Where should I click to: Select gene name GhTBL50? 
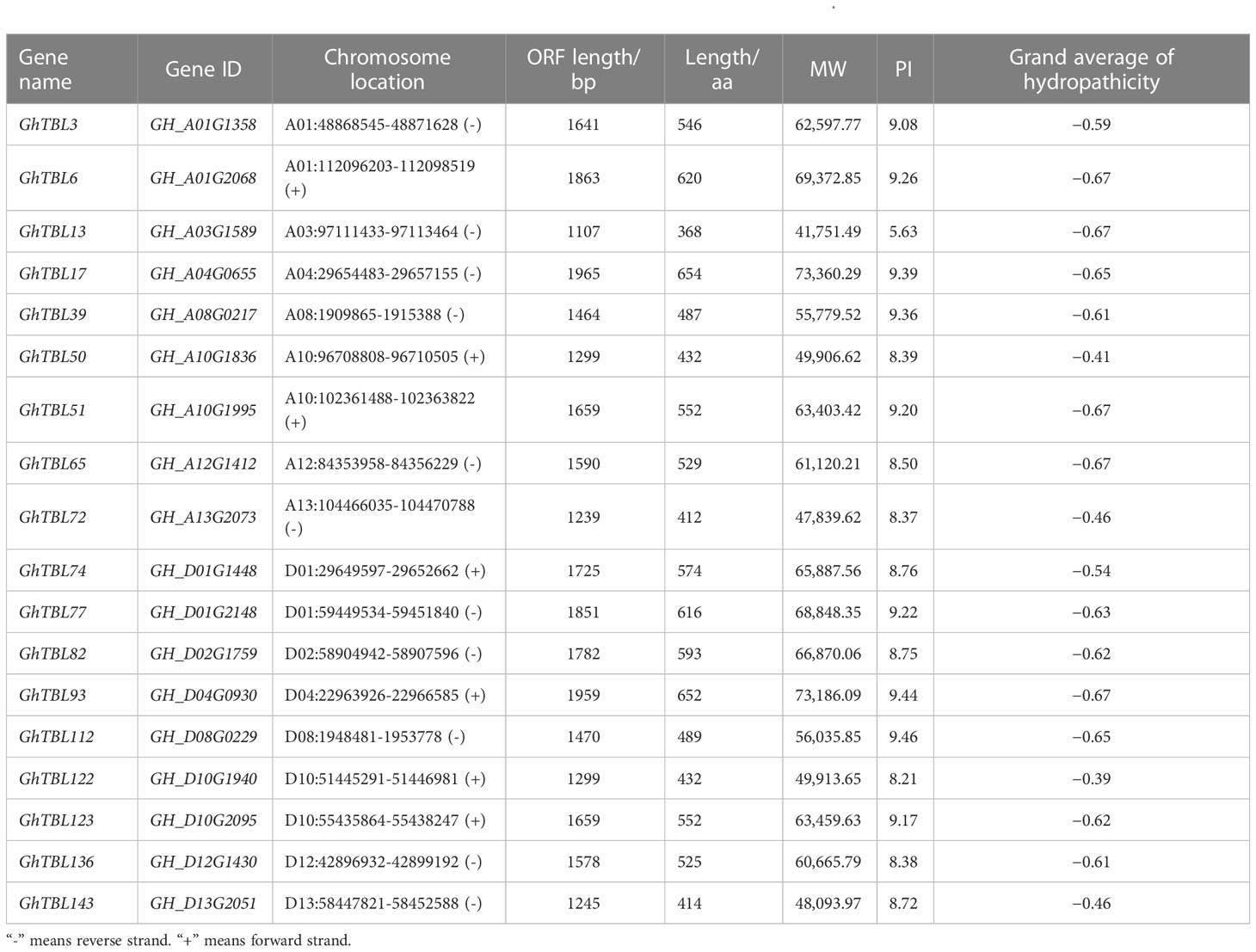click(52, 357)
